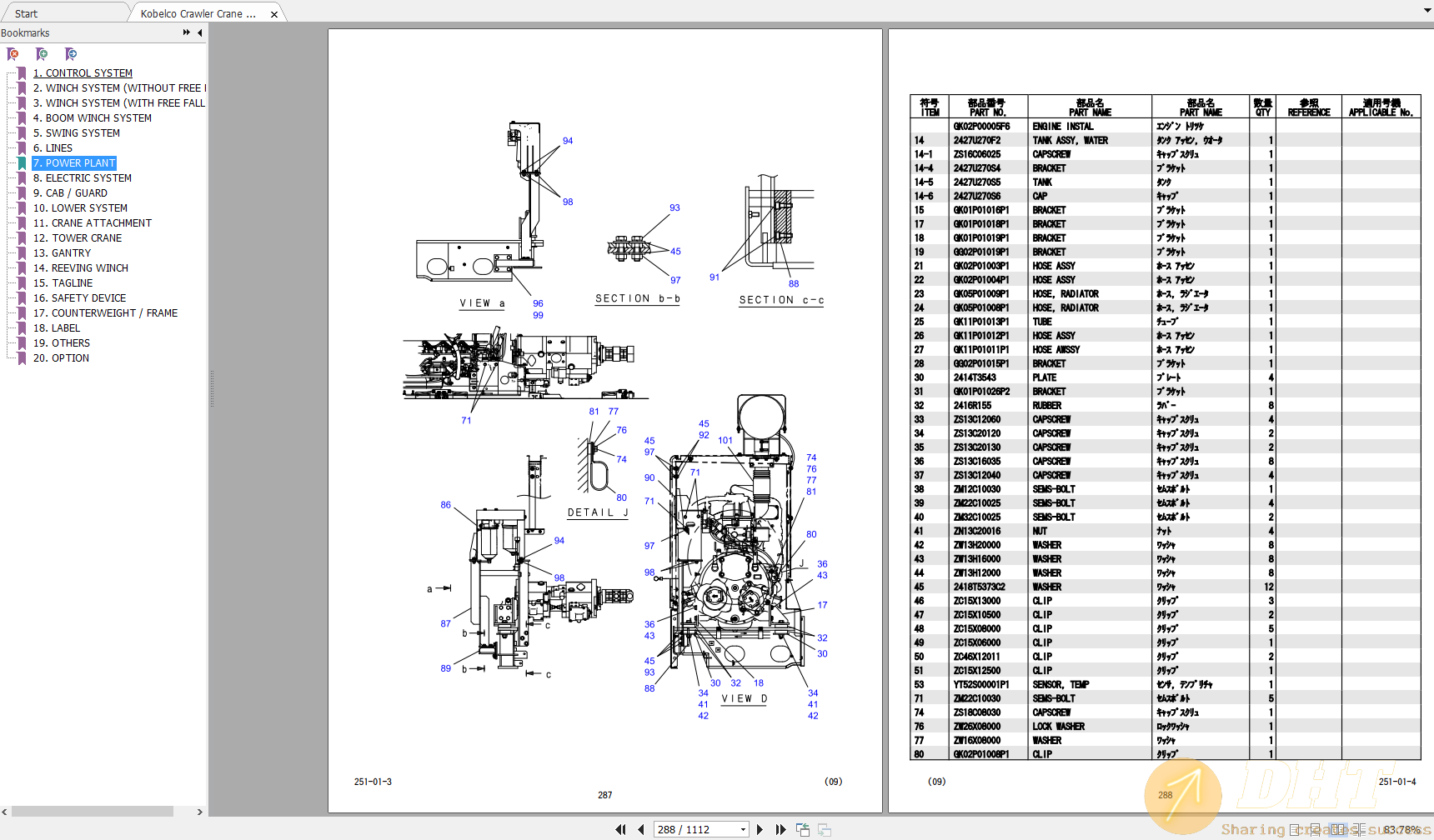Click the zoom level 83.78% in the status bar
The height and width of the screenshot is (840, 1434).
(x=1401, y=830)
